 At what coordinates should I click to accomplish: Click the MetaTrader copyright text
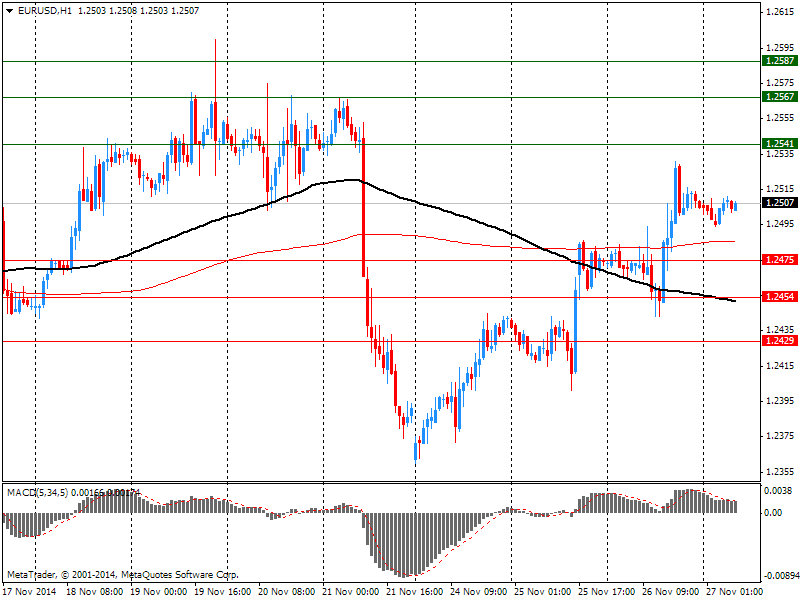[122, 575]
